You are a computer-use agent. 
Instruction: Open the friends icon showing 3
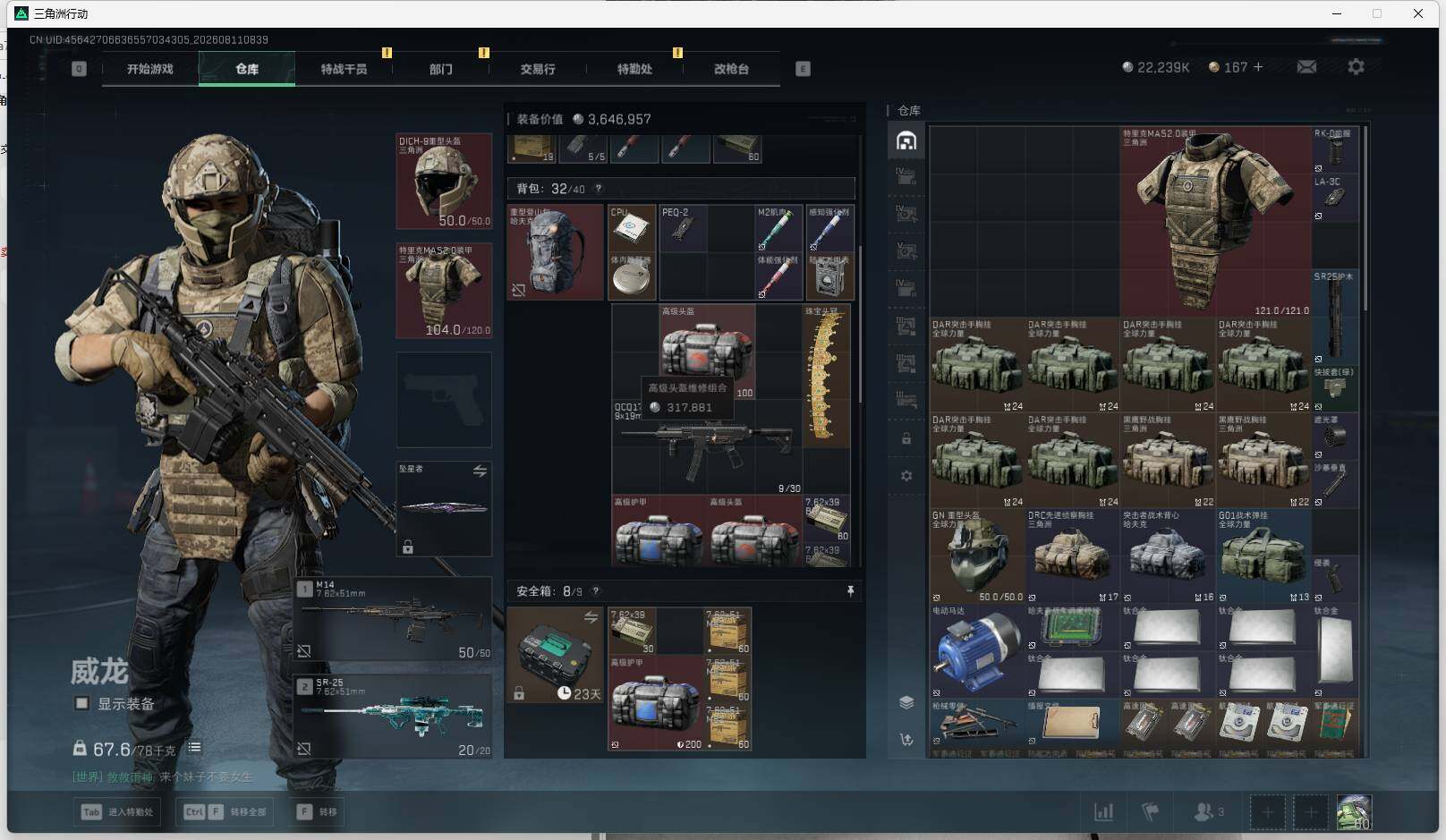(1208, 812)
